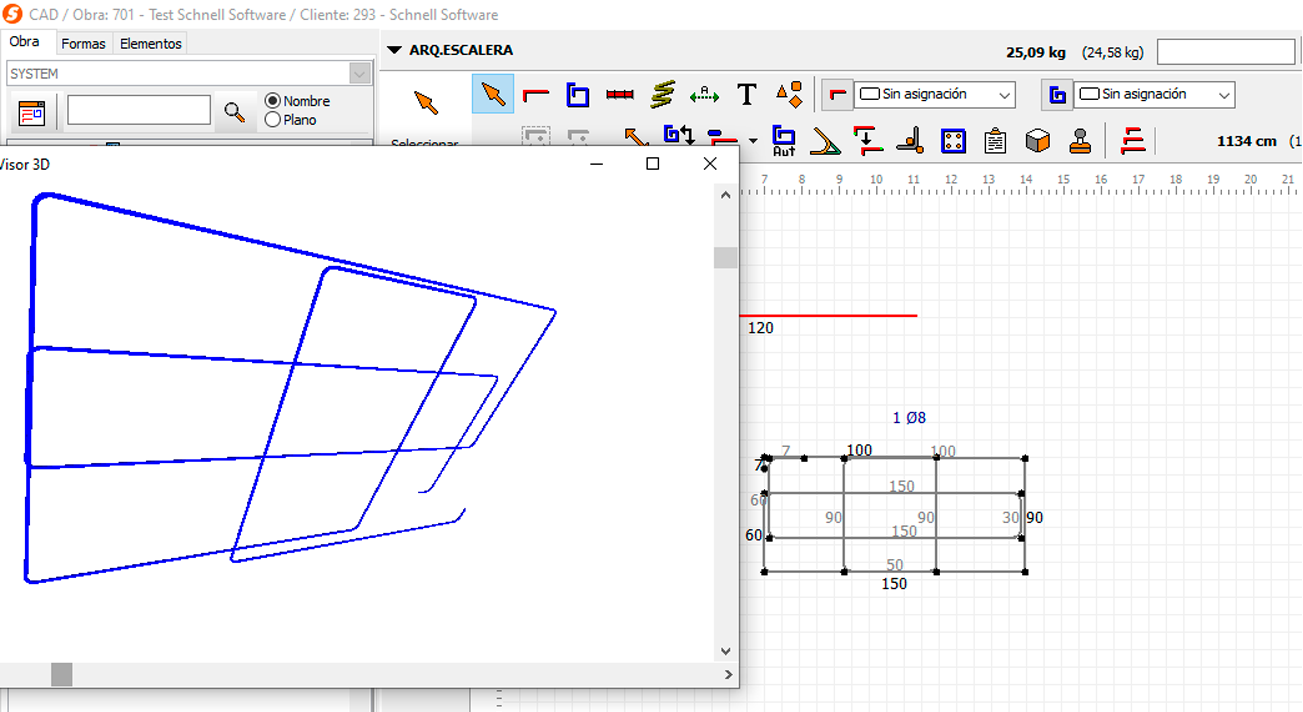Image resolution: width=1303 pixels, height=712 pixels.
Task: Select the blue stirrup shape tool
Action: tap(578, 95)
